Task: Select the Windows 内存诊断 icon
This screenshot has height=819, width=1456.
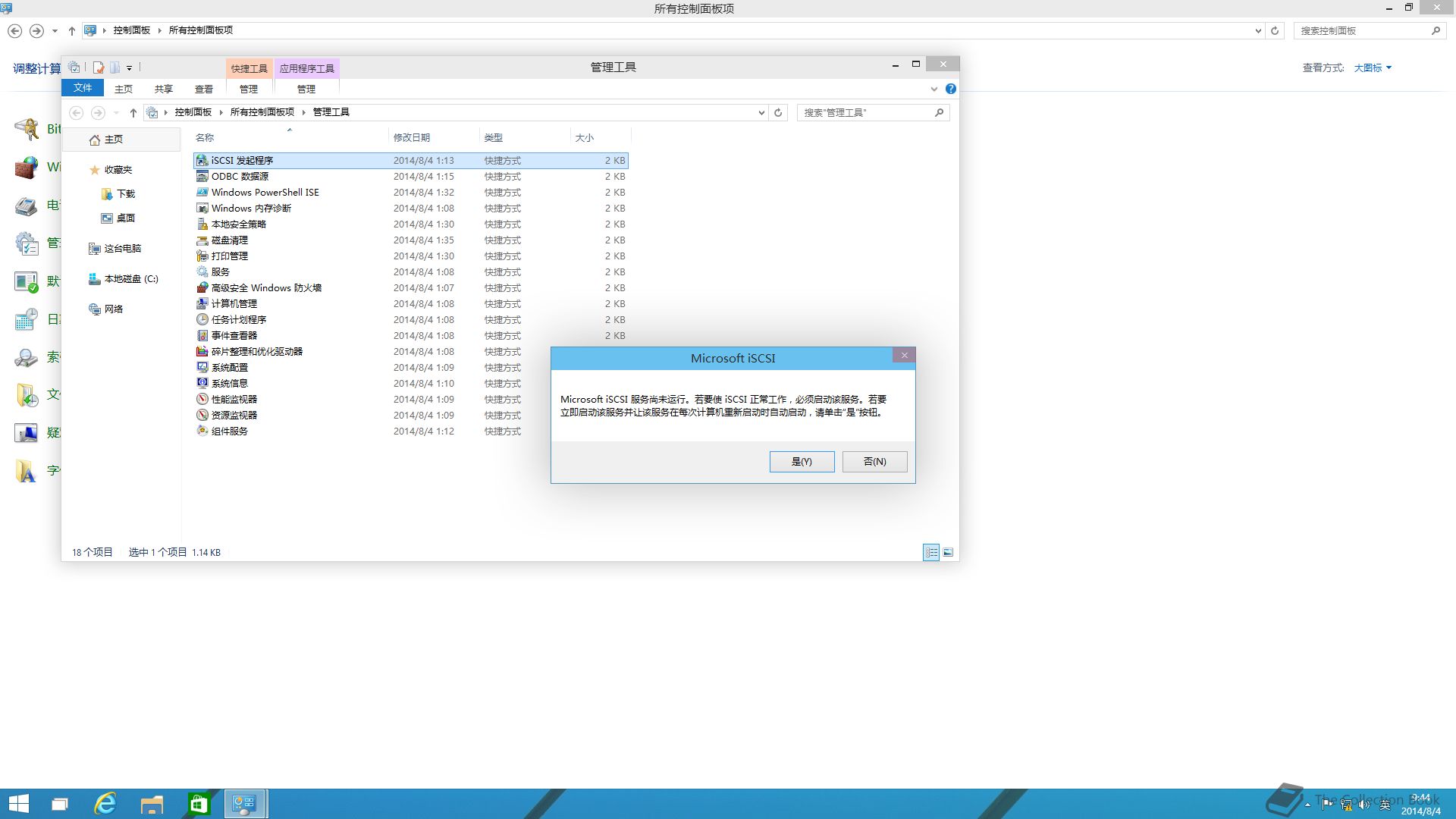Action: click(202, 208)
